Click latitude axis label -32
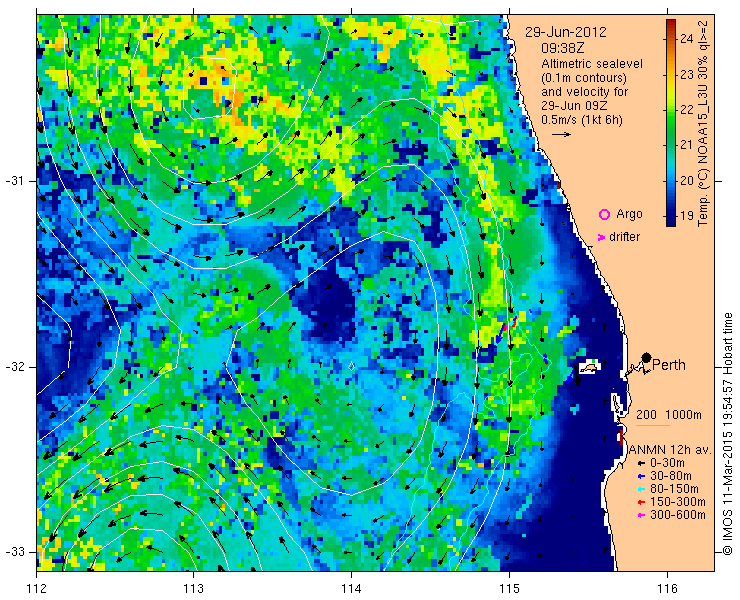 tap(14, 367)
